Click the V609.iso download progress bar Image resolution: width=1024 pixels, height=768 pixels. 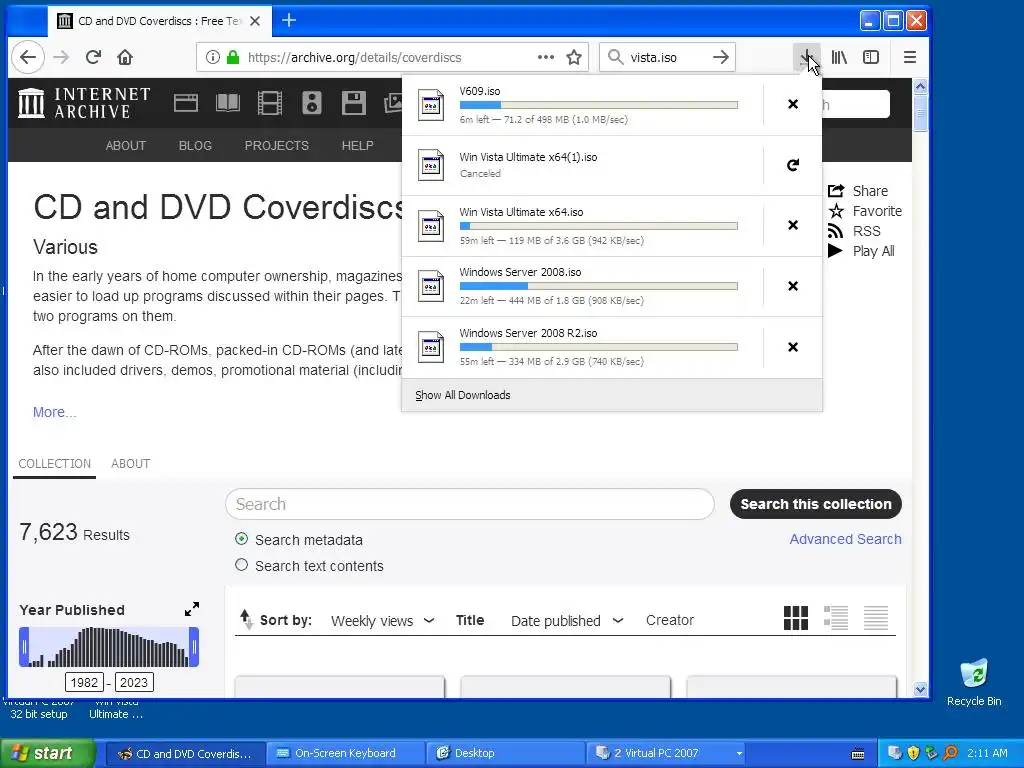[x=598, y=105]
